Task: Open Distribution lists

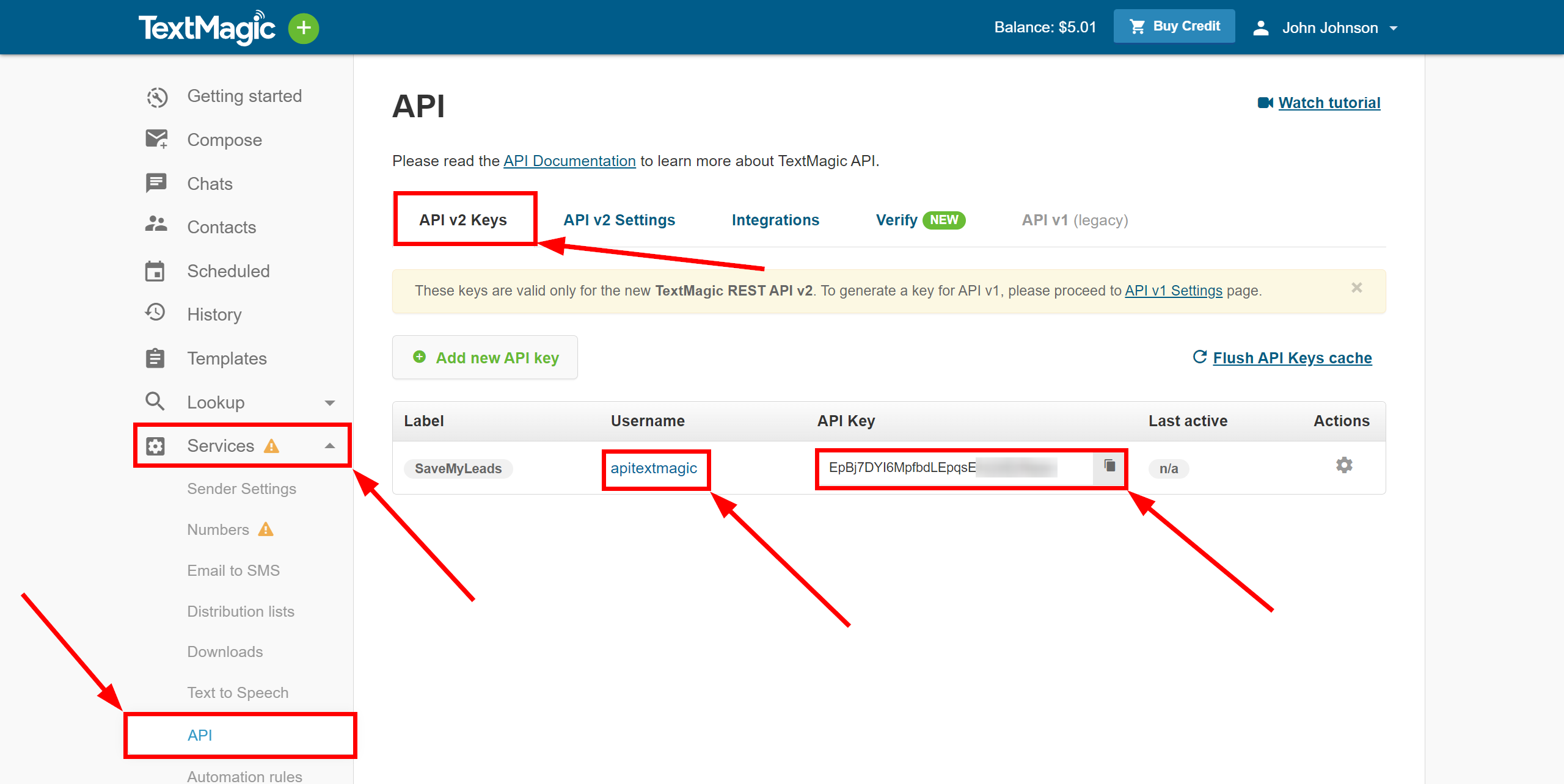Action: [x=241, y=611]
